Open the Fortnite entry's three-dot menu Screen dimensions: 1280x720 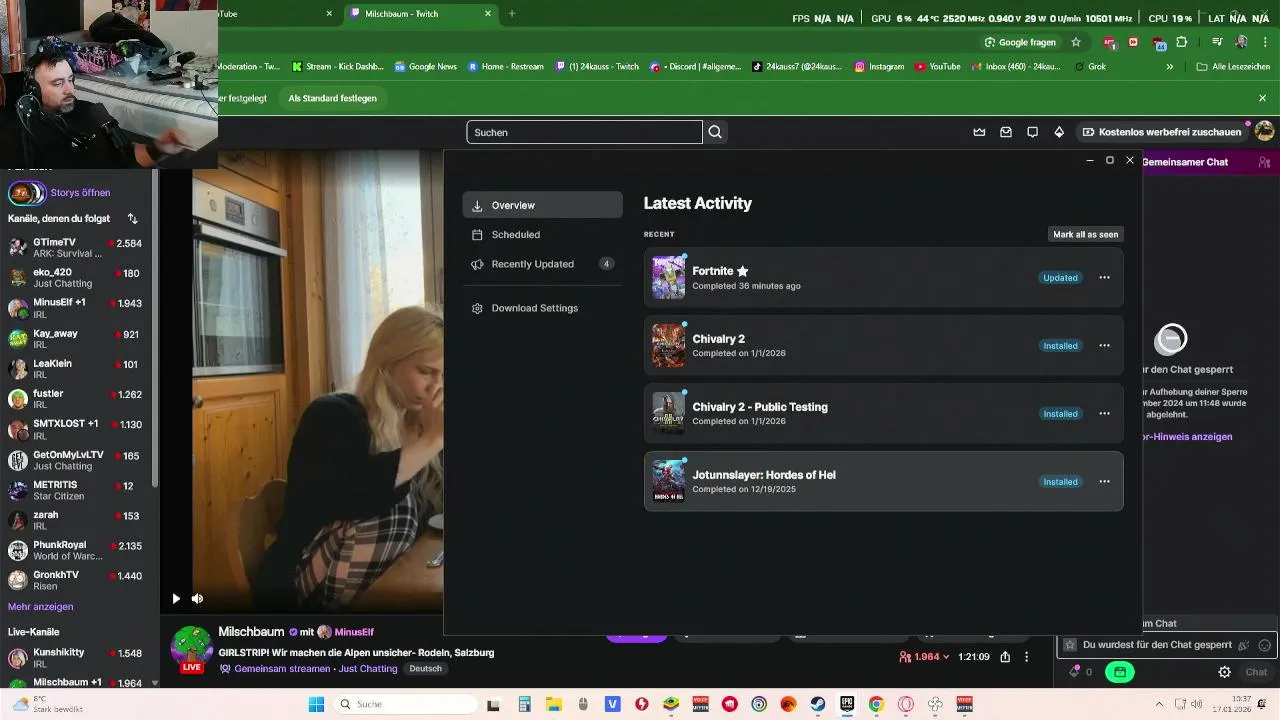1104,278
